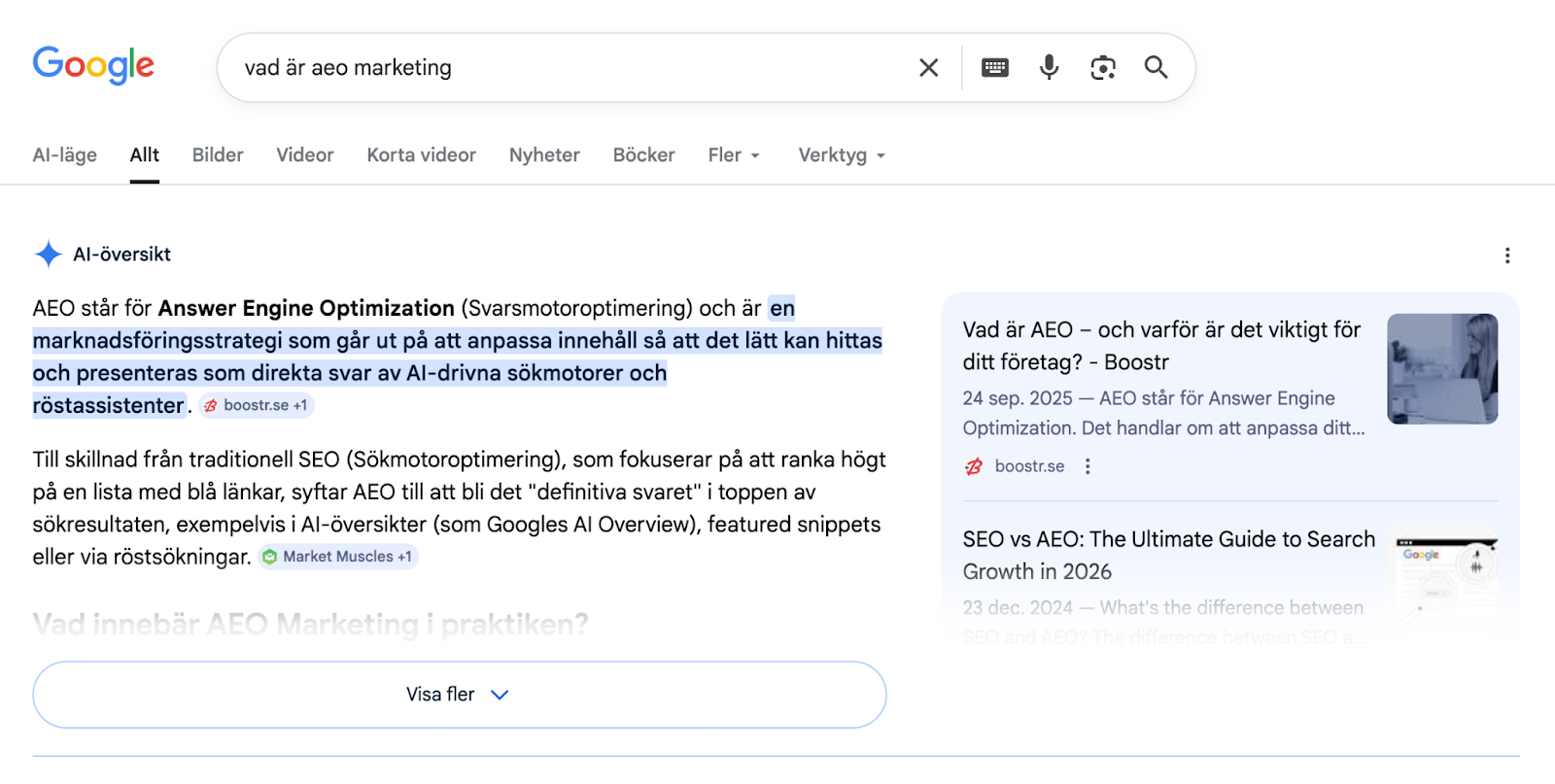Viewport: 1555px width, 784px height.
Task: Switch to the AI-läge tab
Action: coord(65,155)
